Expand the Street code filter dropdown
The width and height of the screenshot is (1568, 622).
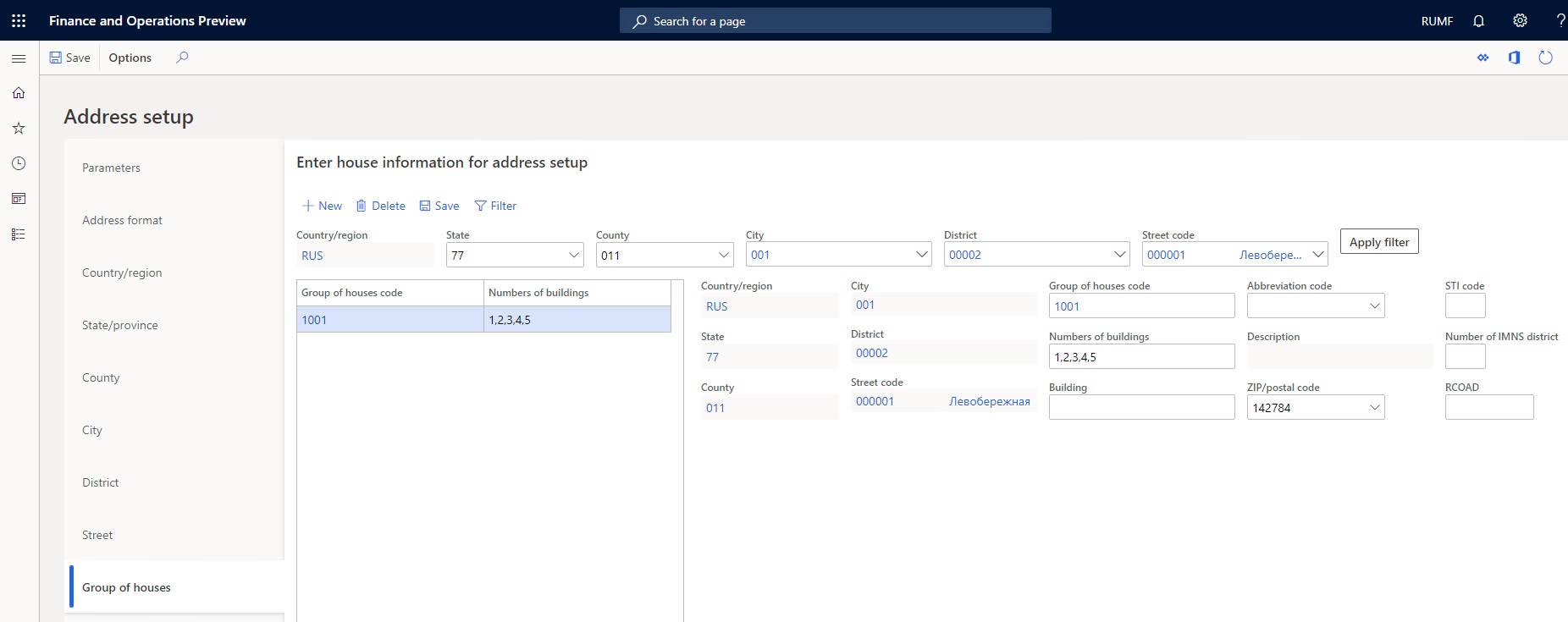point(1318,255)
